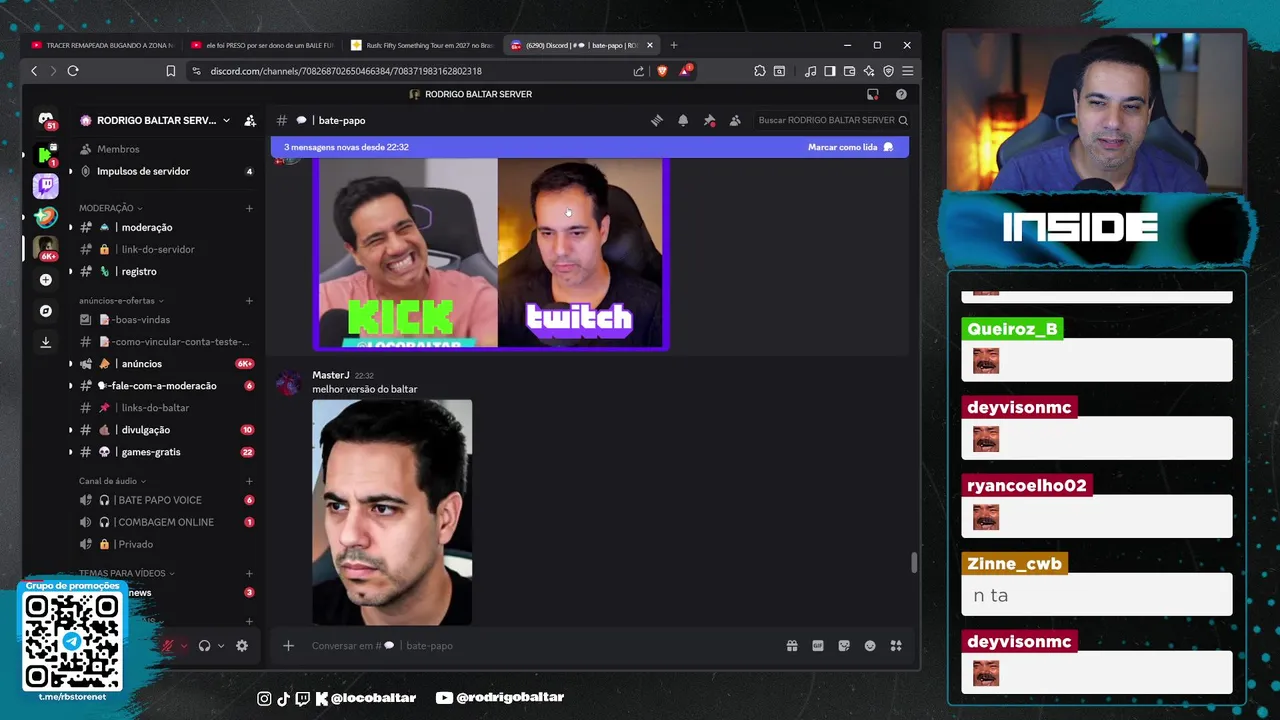Click the attach file plus button
Screen dimensions: 1280x720
click(x=288, y=646)
